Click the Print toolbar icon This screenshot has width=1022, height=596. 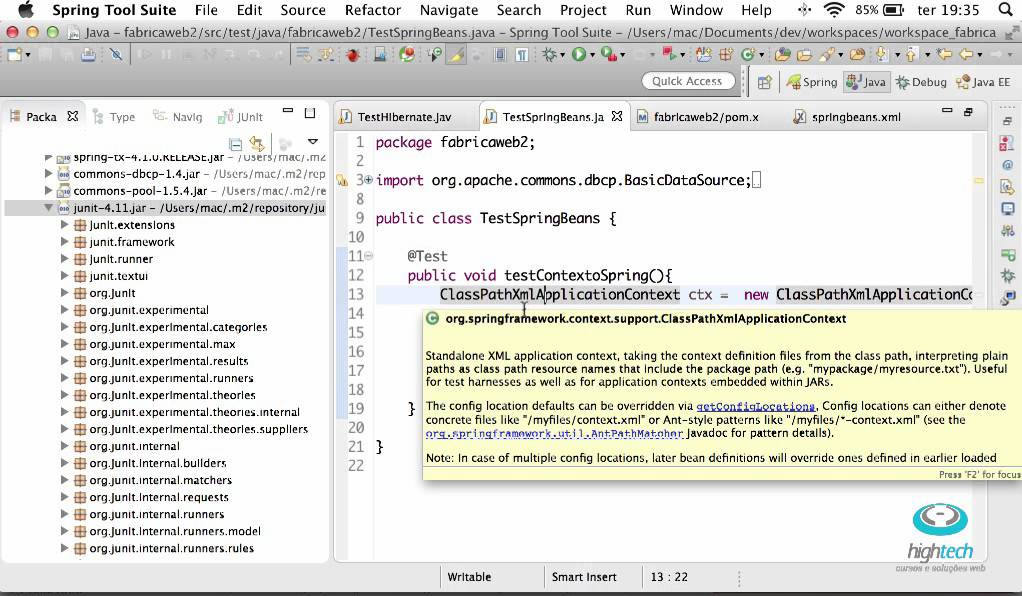88,55
